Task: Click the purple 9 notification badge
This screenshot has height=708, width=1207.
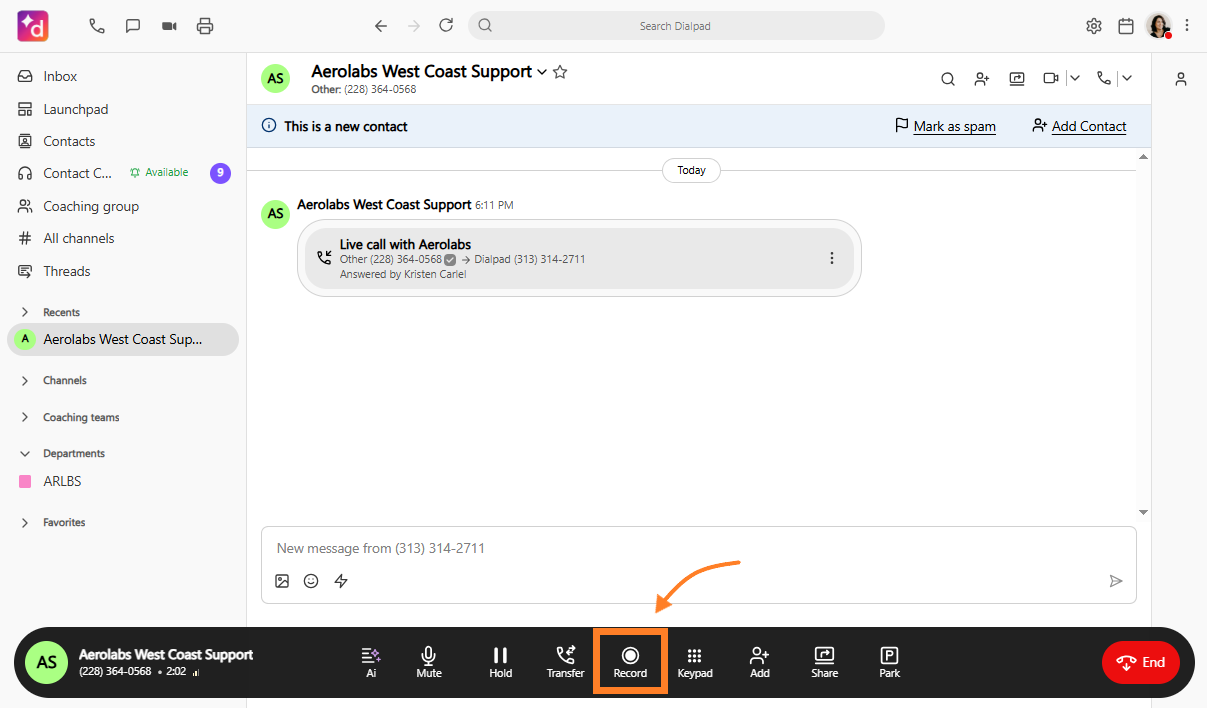Action: (x=220, y=173)
